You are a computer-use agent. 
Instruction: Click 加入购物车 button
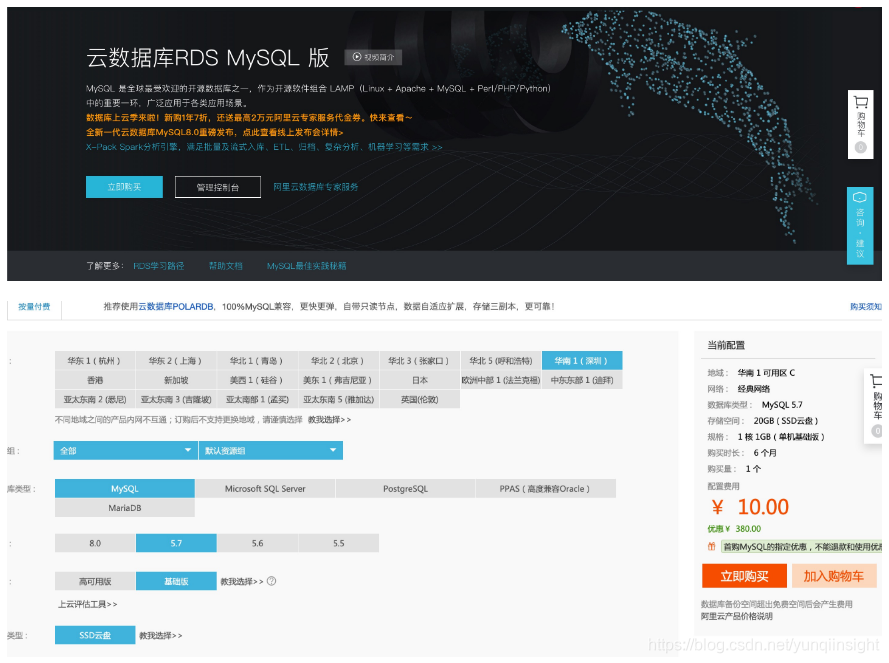click(833, 576)
